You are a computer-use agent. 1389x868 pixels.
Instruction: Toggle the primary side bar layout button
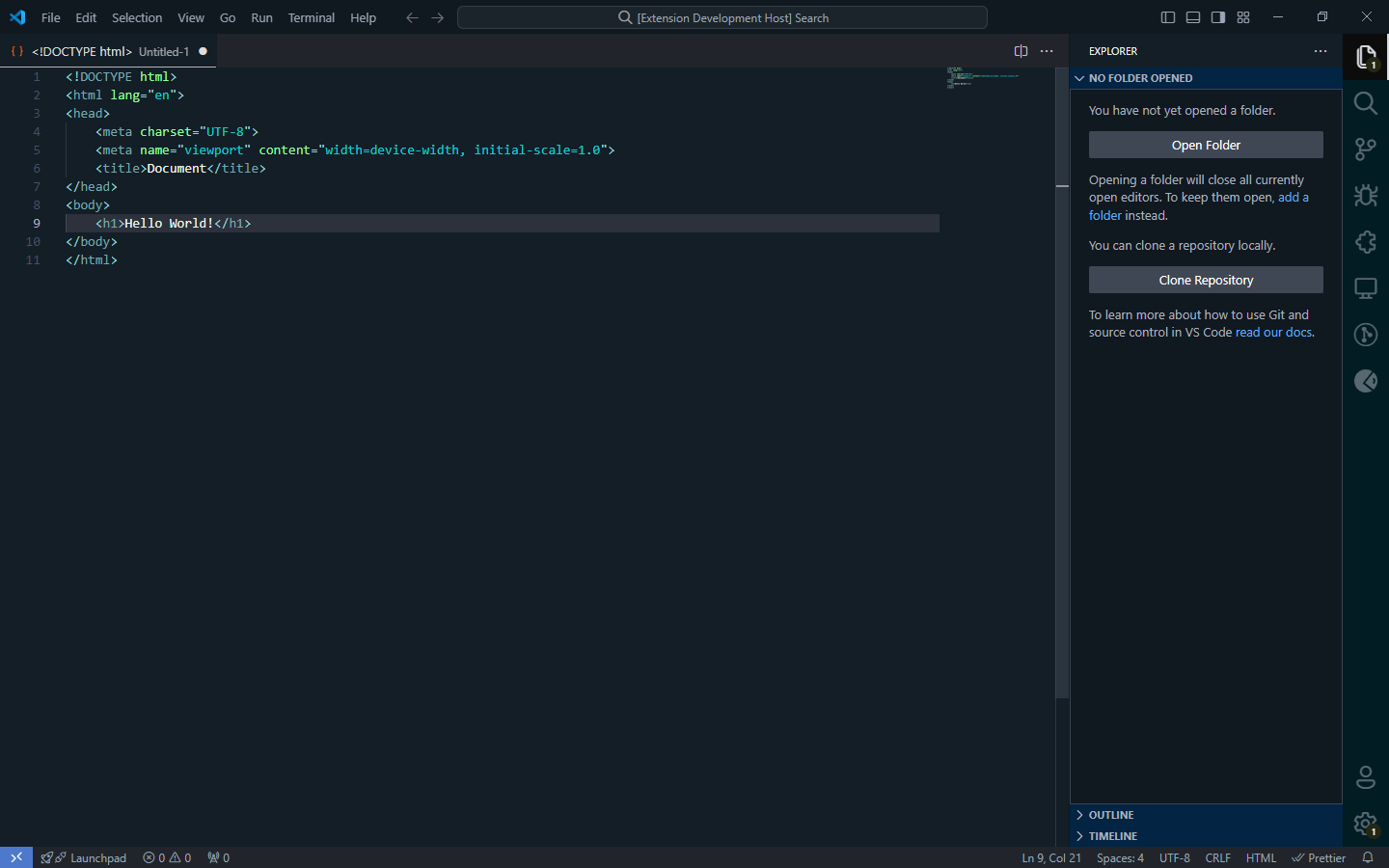[x=1168, y=17]
